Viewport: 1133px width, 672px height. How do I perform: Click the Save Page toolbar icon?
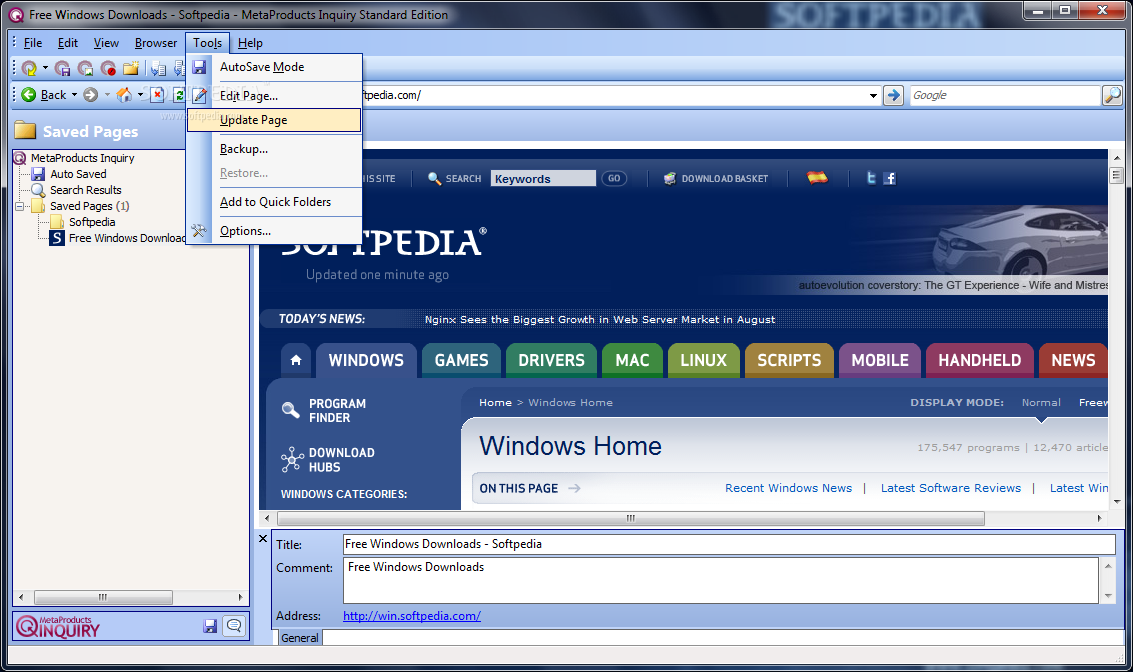pyautogui.click(x=63, y=69)
